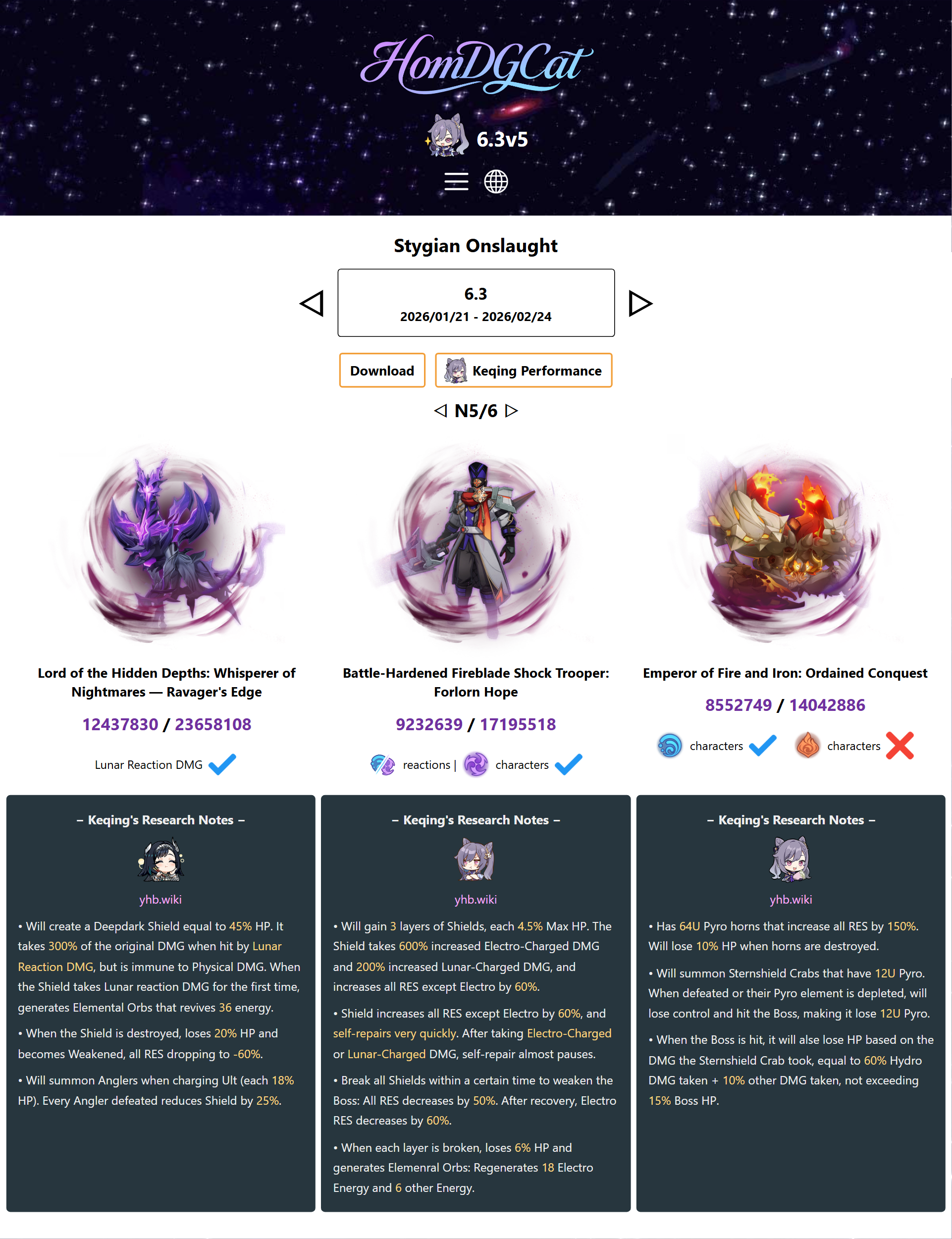Go to next Stygian Onslaught version
Viewport: 952px width, 1239px height.
coord(640,303)
